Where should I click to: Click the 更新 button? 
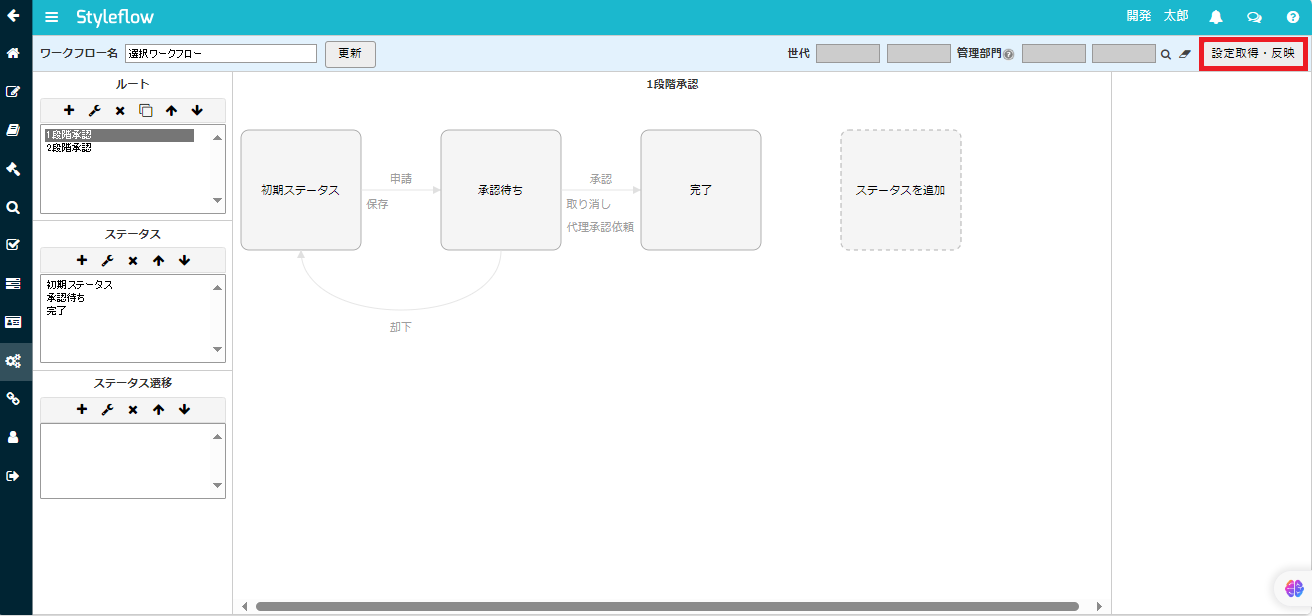(350, 54)
